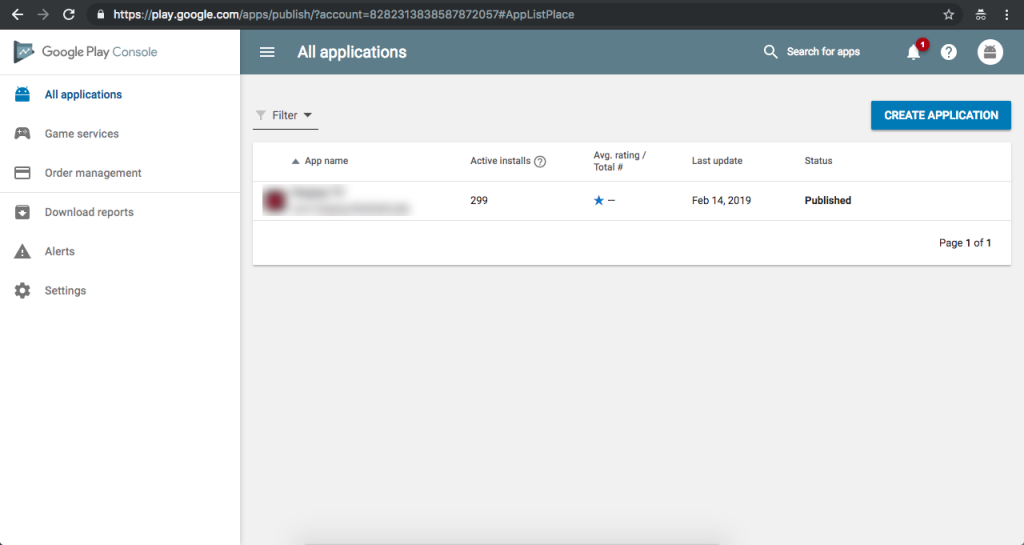Open Settings from the sidebar
Viewport: 1024px width, 545px height.
[x=65, y=291]
